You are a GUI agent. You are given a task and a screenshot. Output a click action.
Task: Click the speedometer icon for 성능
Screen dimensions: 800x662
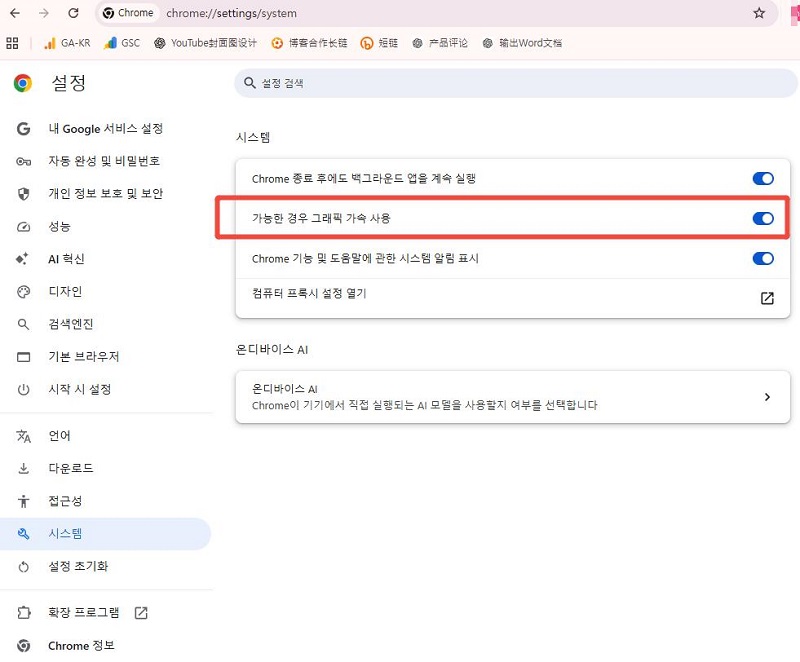click(x=23, y=227)
